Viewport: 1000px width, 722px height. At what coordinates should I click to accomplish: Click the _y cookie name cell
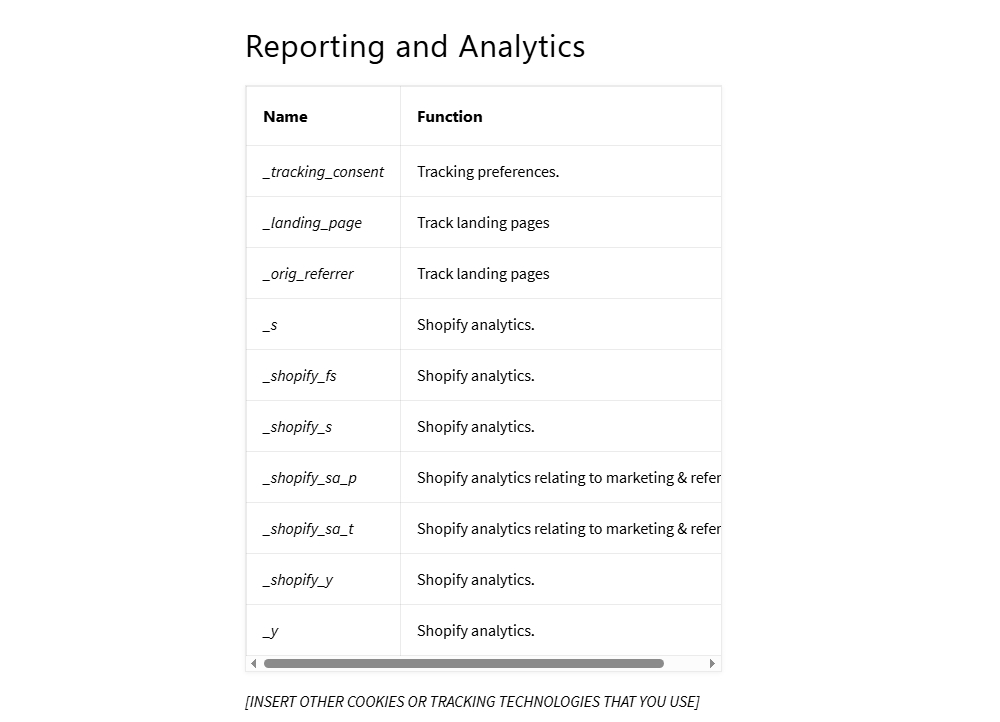point(271,631)
